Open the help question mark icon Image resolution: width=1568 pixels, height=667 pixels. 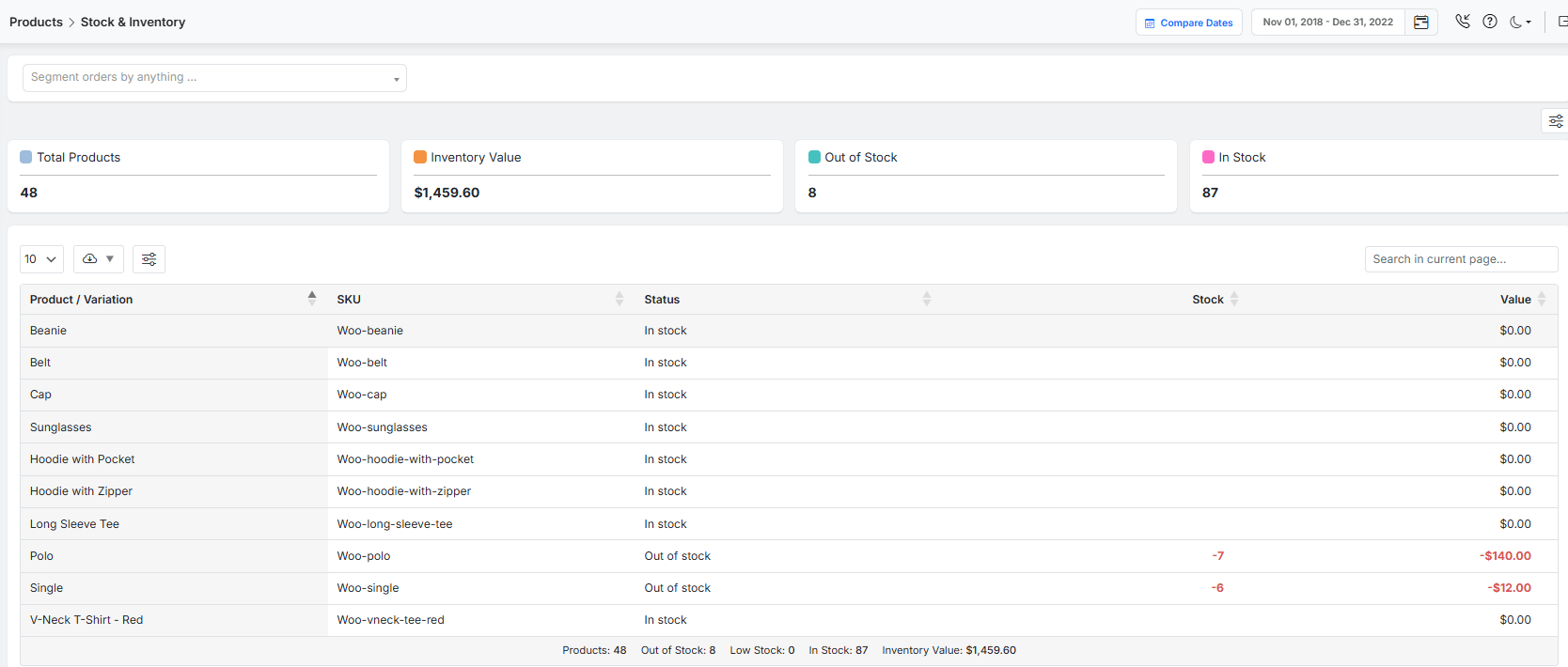click(1490, 22)
